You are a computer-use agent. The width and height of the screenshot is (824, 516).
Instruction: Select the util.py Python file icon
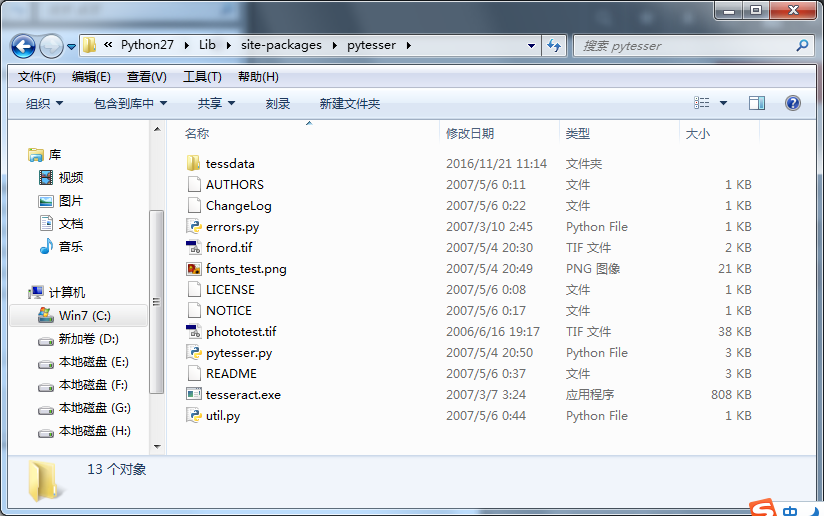(x=194, y=415)
